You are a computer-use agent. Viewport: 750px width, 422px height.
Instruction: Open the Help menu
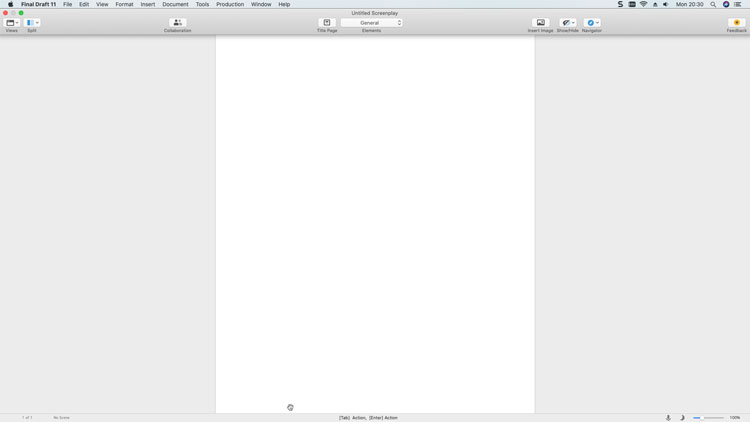coord(284,4)
